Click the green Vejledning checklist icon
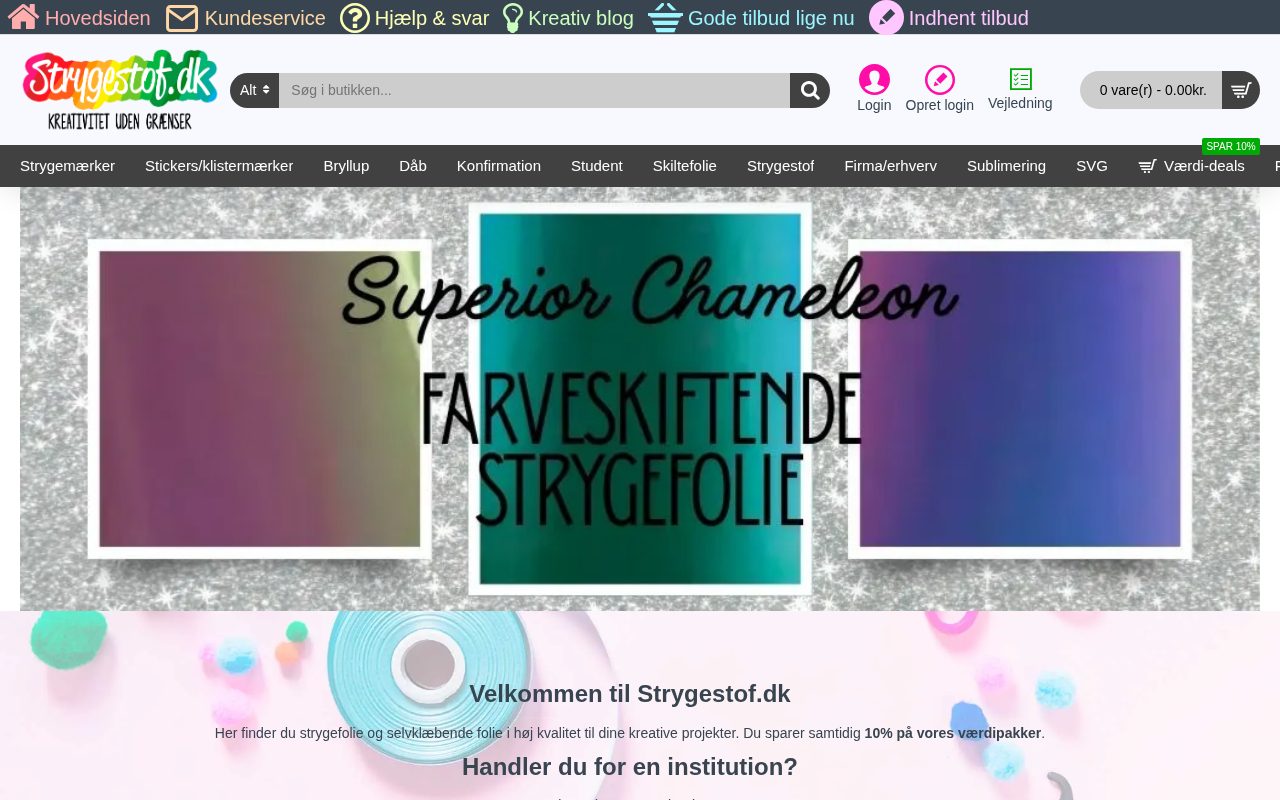Viewport: 1280px width, 800px height. coord(1021,79)
